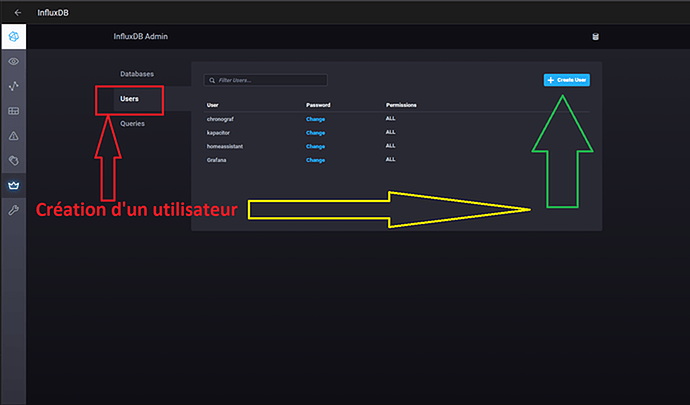Open the Configuration wrench icon
This screenshot has height=405, width=690.
14,210
